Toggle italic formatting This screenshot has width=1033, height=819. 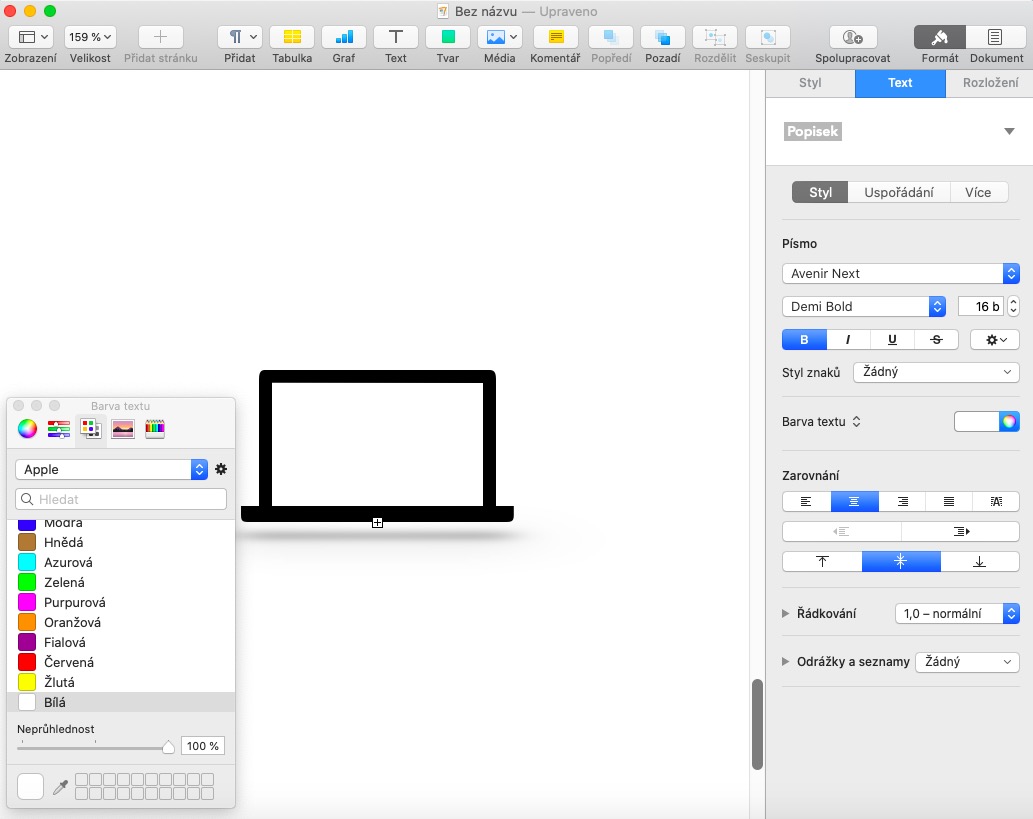click(x=848, y=339)
